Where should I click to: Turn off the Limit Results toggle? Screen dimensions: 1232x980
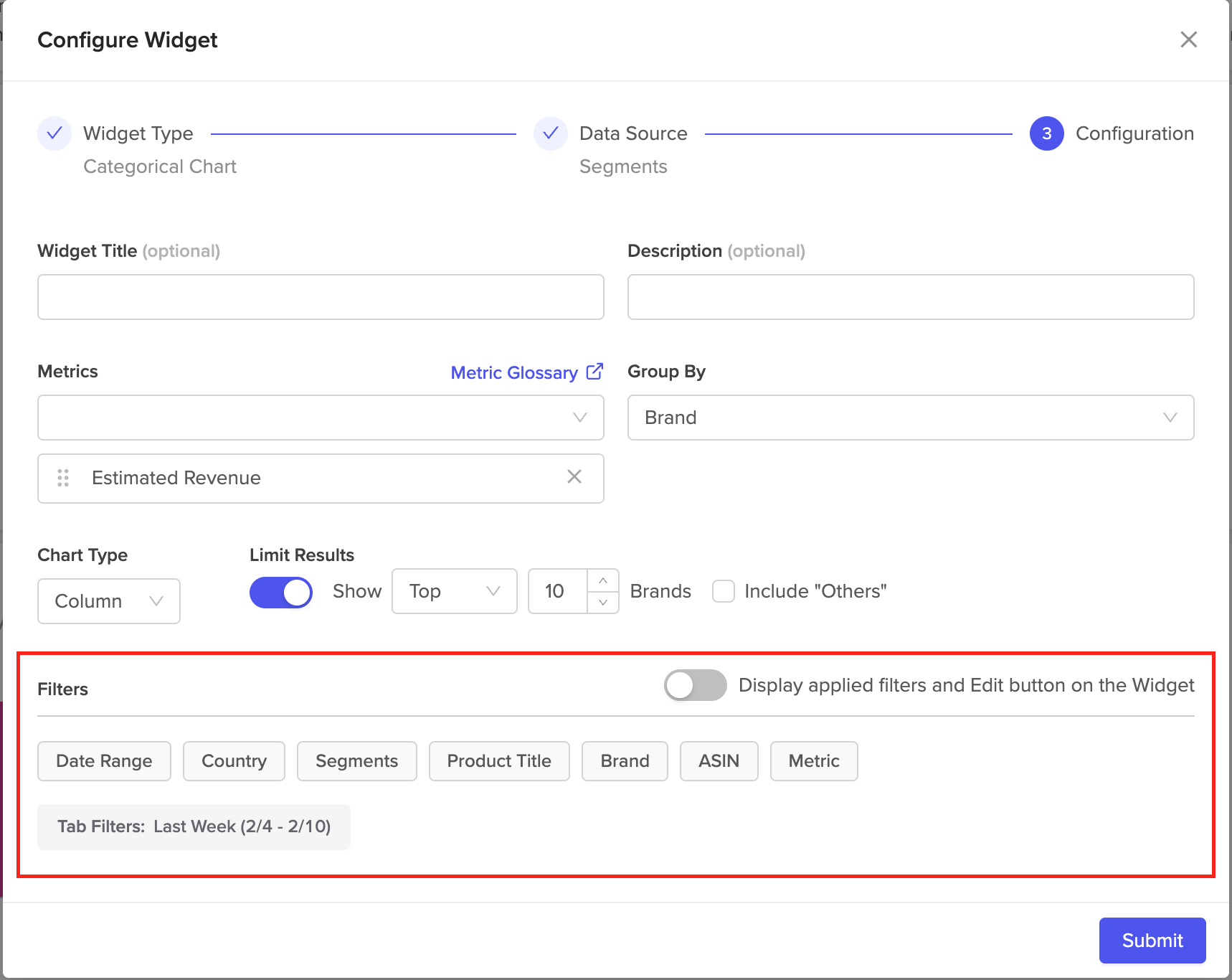pyautogui.click(x=281, y=593)
